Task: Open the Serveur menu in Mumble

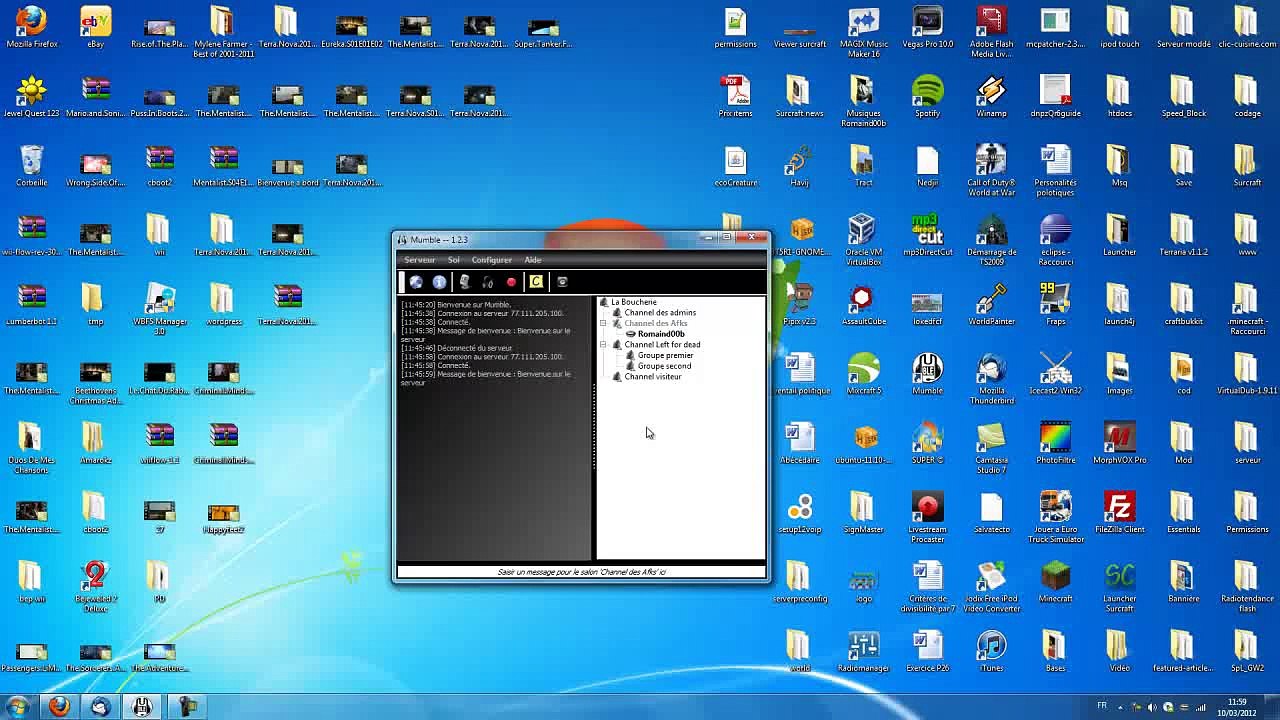Action: (x=419, y=260)
